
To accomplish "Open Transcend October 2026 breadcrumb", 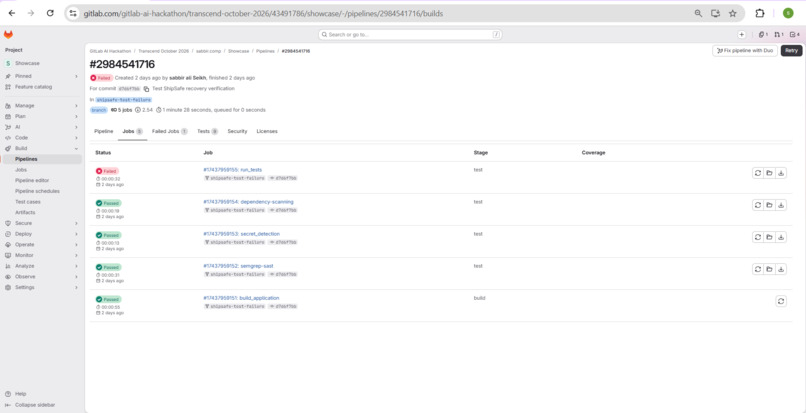I will [x=163, y=51].
